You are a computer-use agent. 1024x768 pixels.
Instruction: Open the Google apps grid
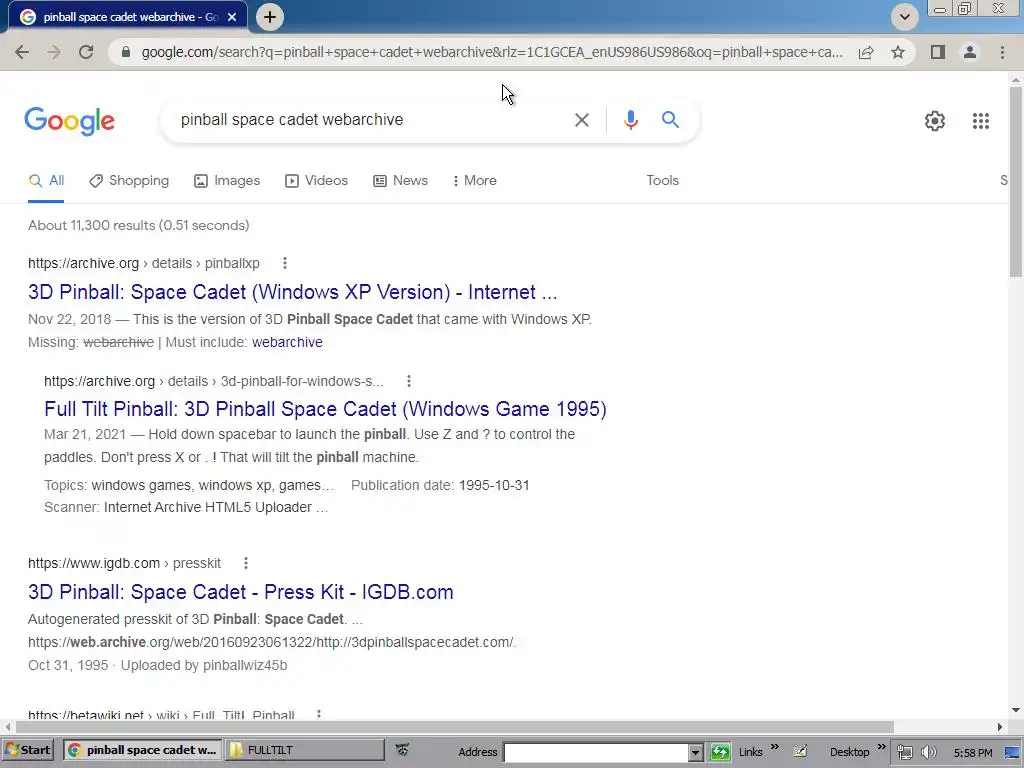pos(980,121)
